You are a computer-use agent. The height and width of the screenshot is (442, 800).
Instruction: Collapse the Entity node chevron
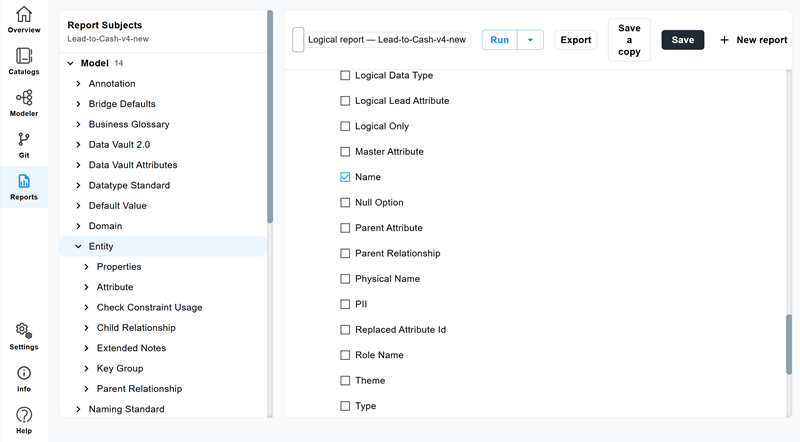79,247
